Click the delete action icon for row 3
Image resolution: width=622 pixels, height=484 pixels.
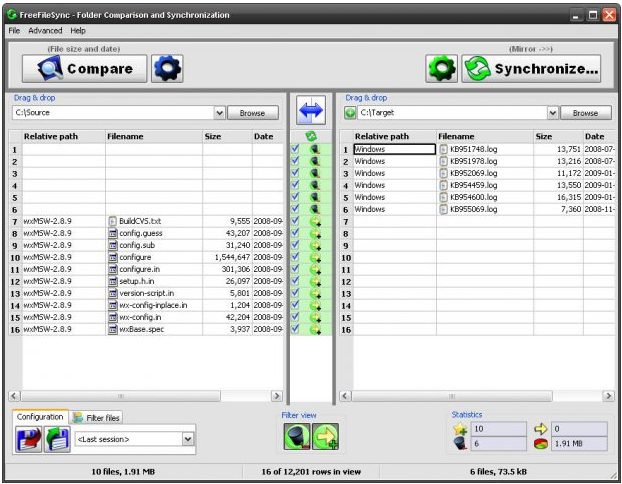(x=315, y=173)
